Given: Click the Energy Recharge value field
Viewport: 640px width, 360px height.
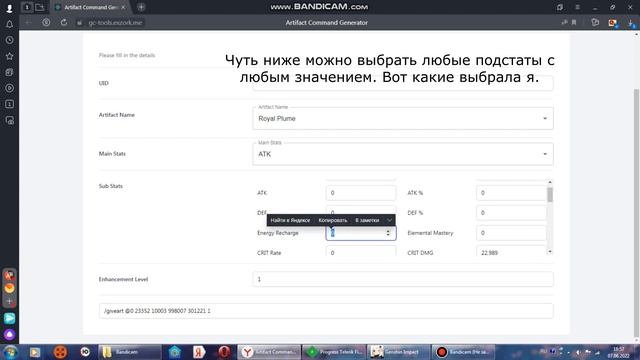Looking at the screenshot, I should (x=361, y=233).
